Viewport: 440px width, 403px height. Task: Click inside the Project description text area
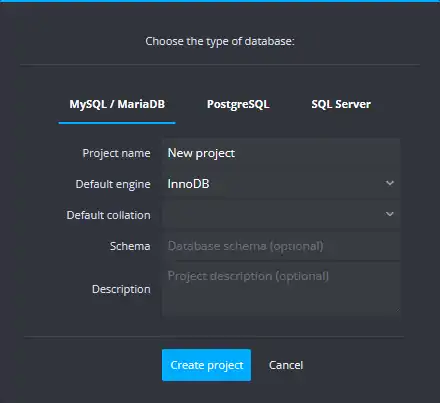pos(281,288)
